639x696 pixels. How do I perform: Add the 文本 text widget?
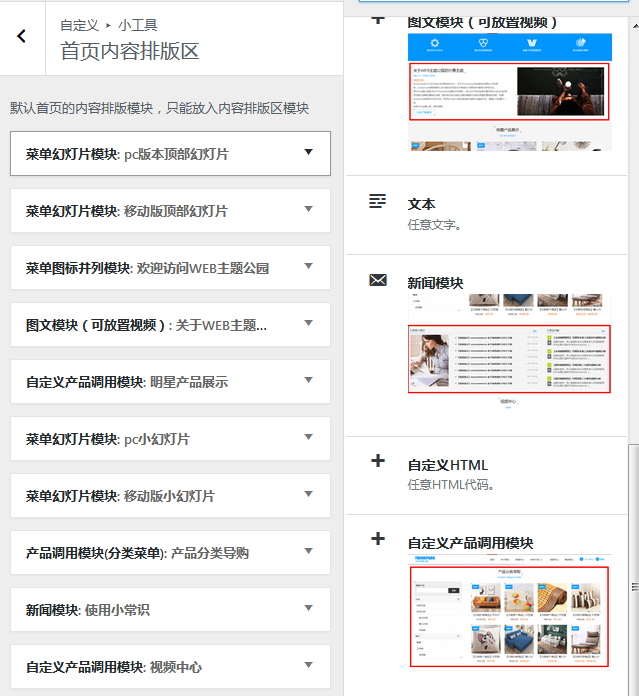coord(422,204)
